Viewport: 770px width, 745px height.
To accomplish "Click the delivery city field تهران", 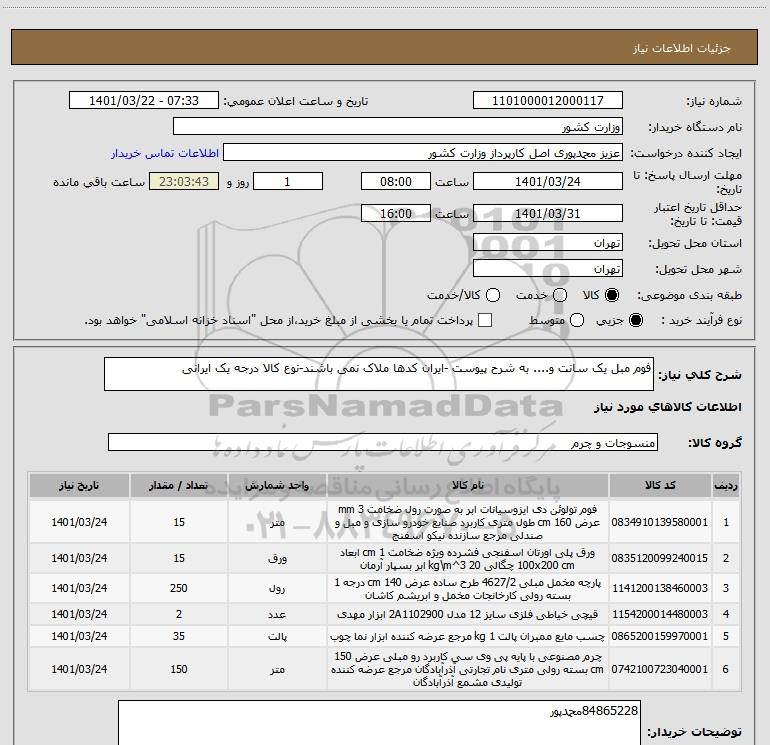I will point(548,268).
